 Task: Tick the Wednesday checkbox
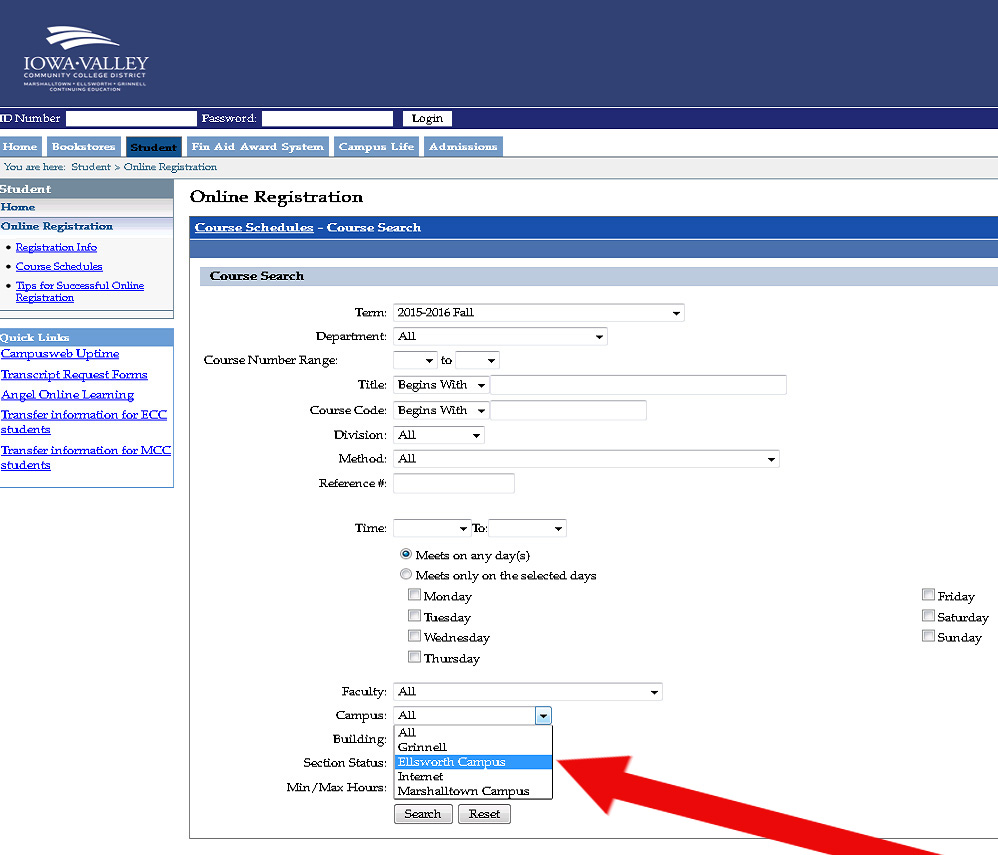tap(414, 636)
